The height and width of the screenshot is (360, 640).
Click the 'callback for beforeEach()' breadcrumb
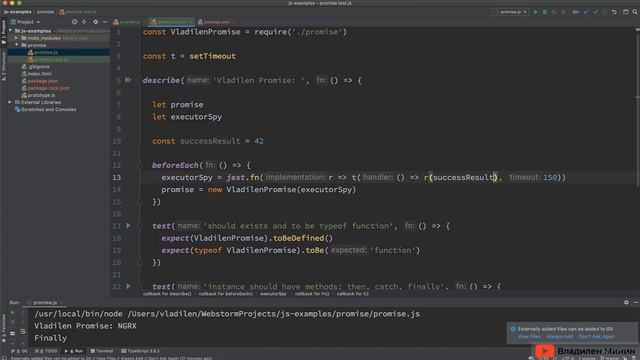pyautogui.click(x=226, y=294)
